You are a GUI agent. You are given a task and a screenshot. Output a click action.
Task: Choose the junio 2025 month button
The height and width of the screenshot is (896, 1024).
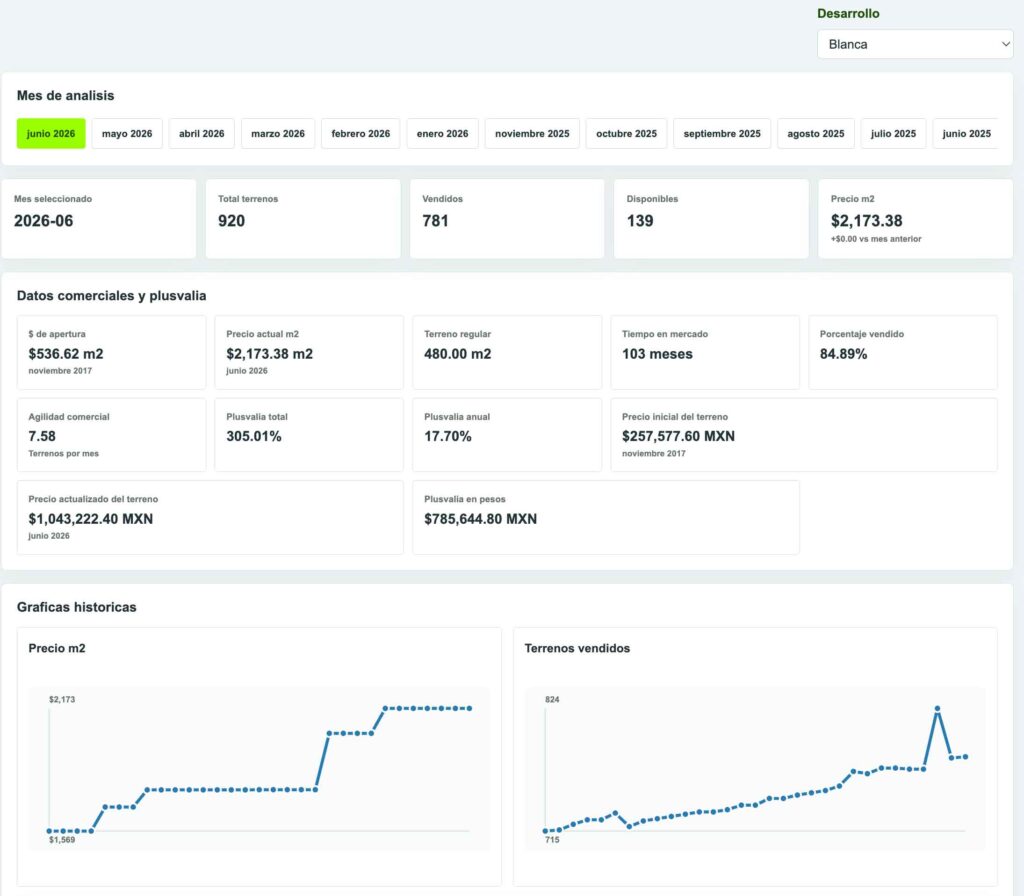coord(966,133)
